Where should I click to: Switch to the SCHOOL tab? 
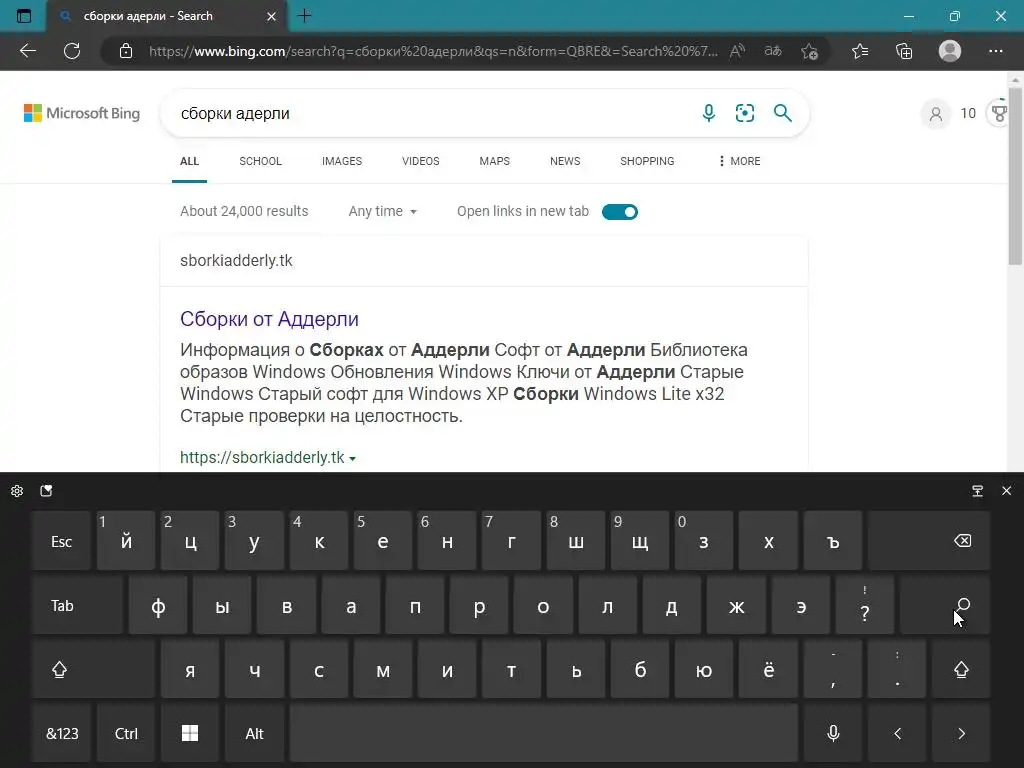point(261,161)
